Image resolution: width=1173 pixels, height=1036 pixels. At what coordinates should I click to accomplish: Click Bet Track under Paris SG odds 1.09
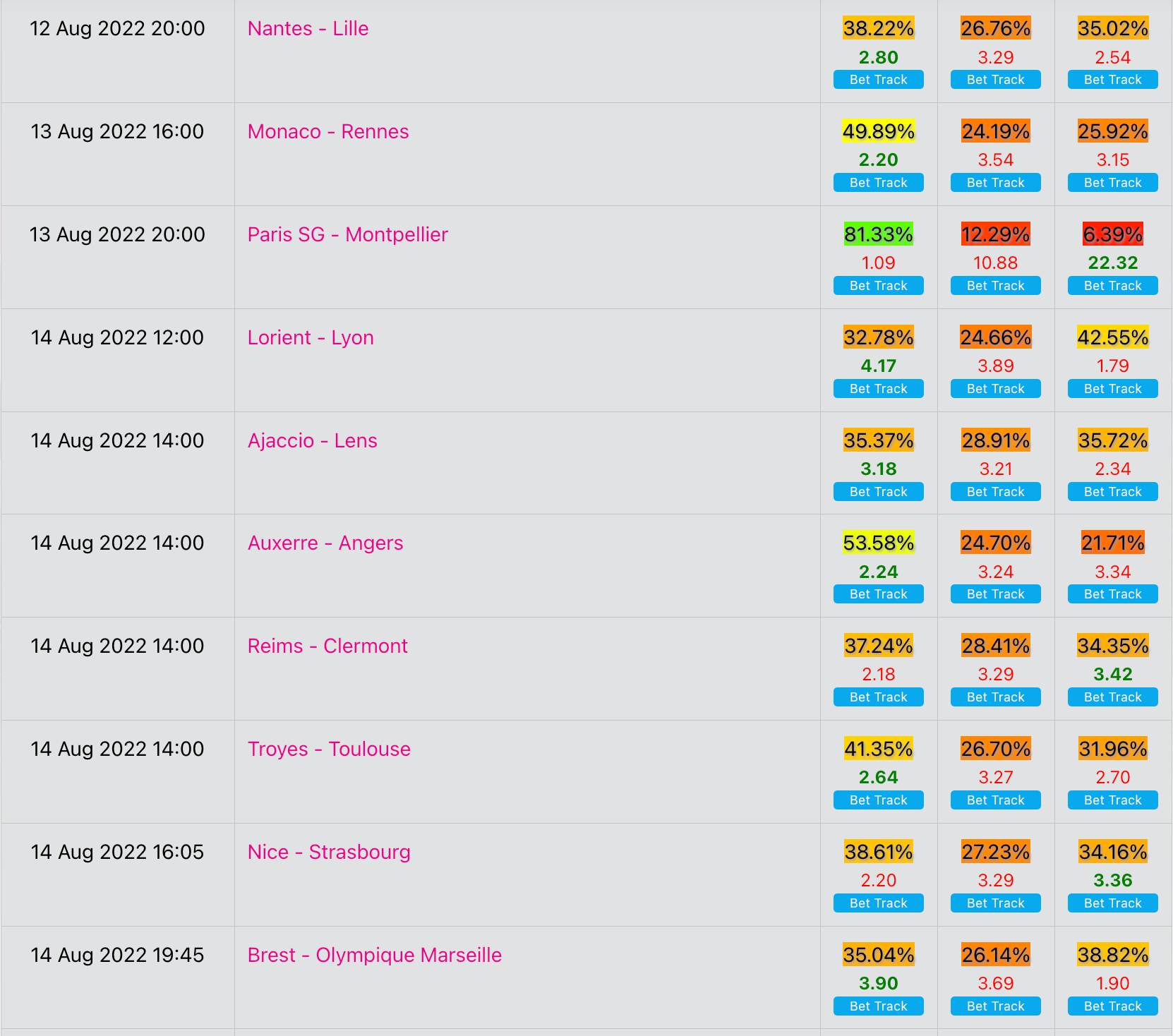click(x=879, y=286)
